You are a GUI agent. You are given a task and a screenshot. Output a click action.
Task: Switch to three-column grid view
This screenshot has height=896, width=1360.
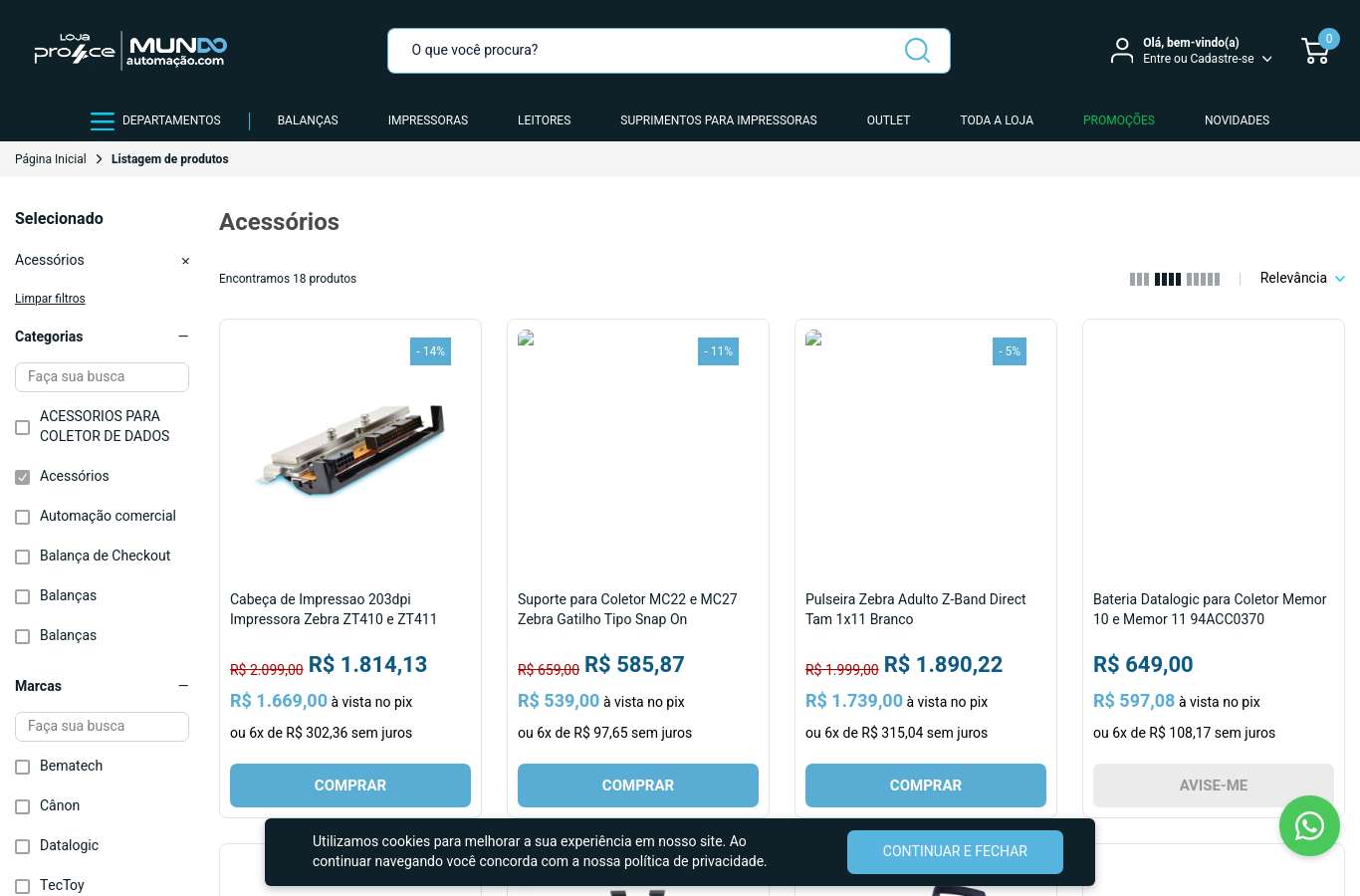(1139, 280)
